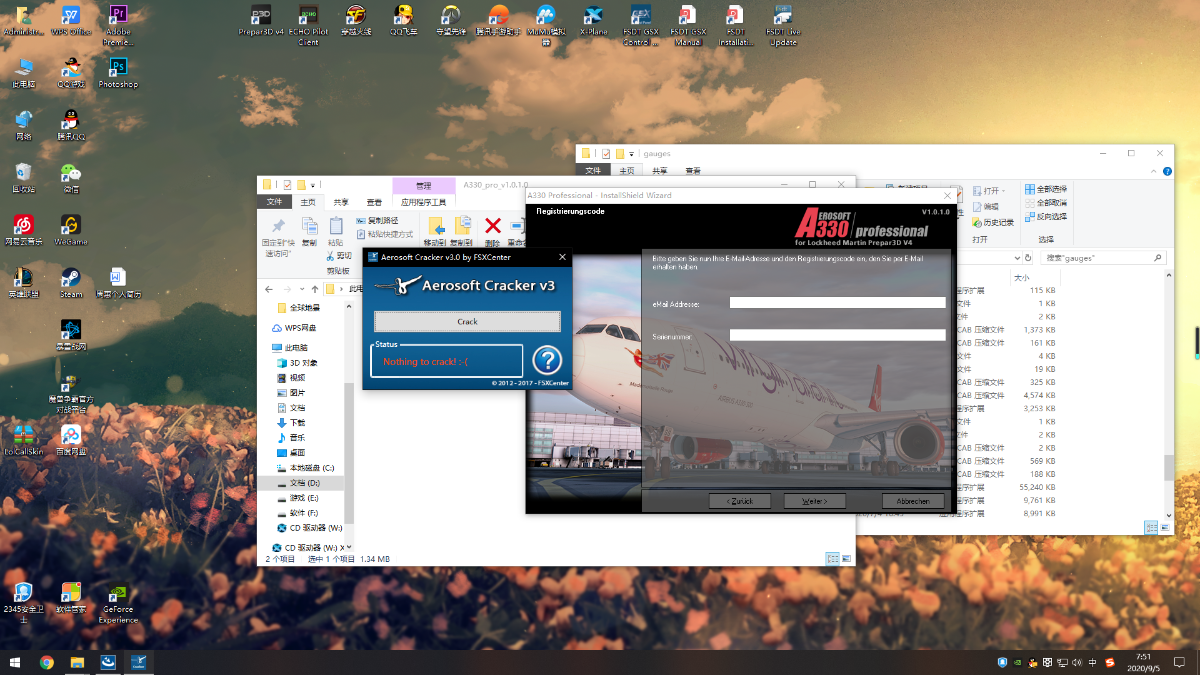Click the gauges search box
Viewport: 1200px width, 675px height.
pyautogui.click(x=1104, y=258)
